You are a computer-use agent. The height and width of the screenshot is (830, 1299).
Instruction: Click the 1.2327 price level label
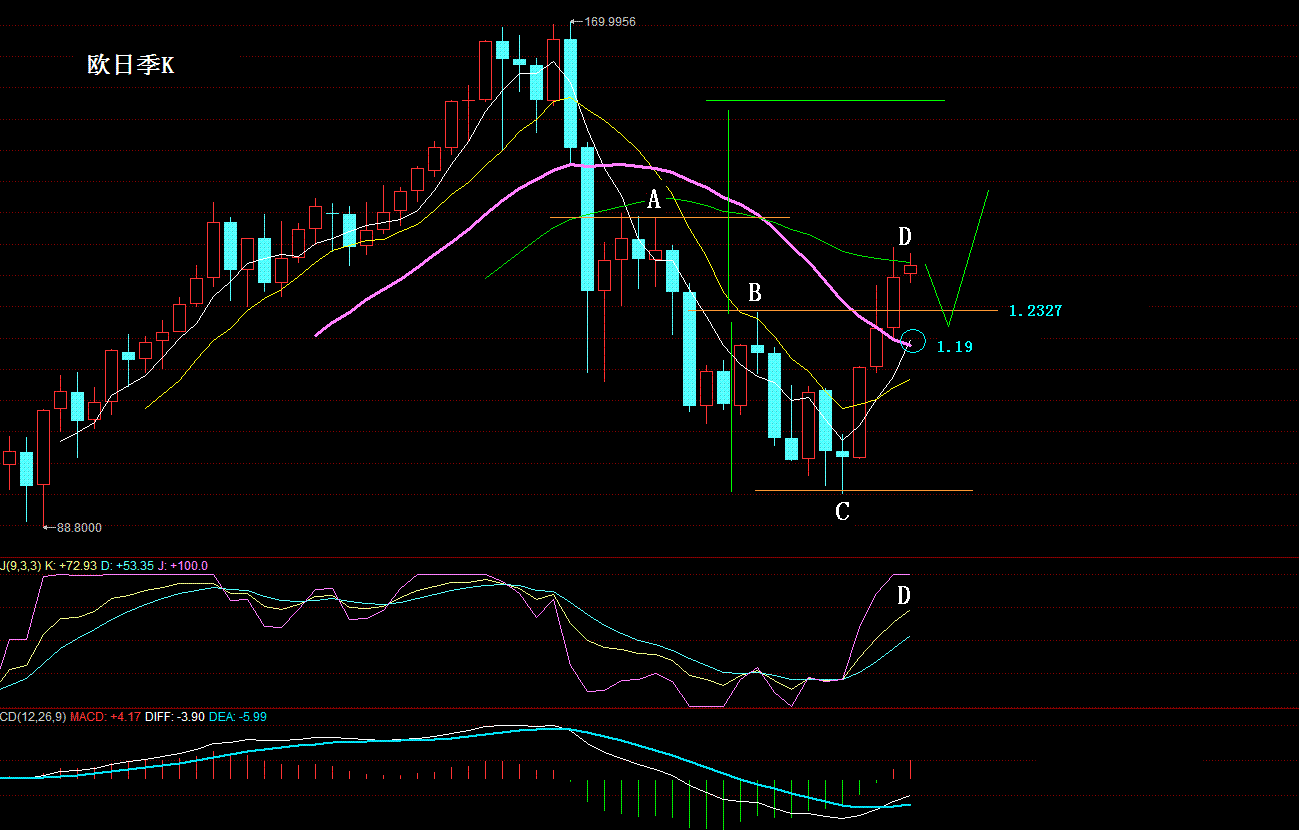pos(1035,311)
